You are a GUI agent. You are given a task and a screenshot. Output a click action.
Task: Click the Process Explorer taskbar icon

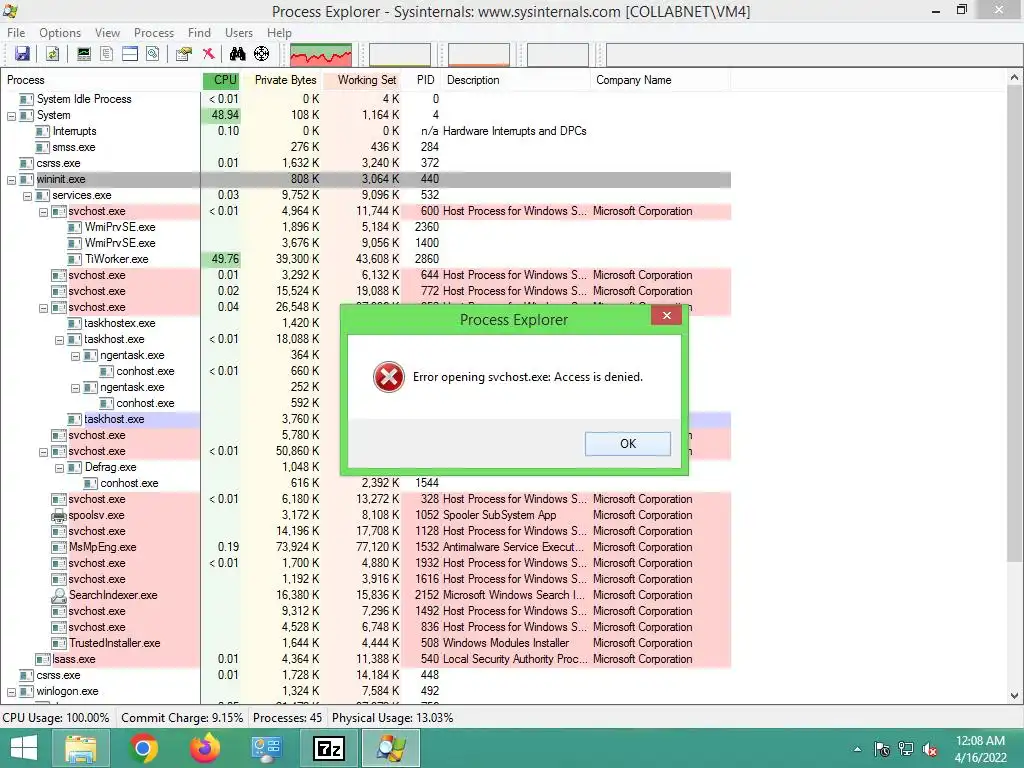pyautogui.click(x=391, y=748)
